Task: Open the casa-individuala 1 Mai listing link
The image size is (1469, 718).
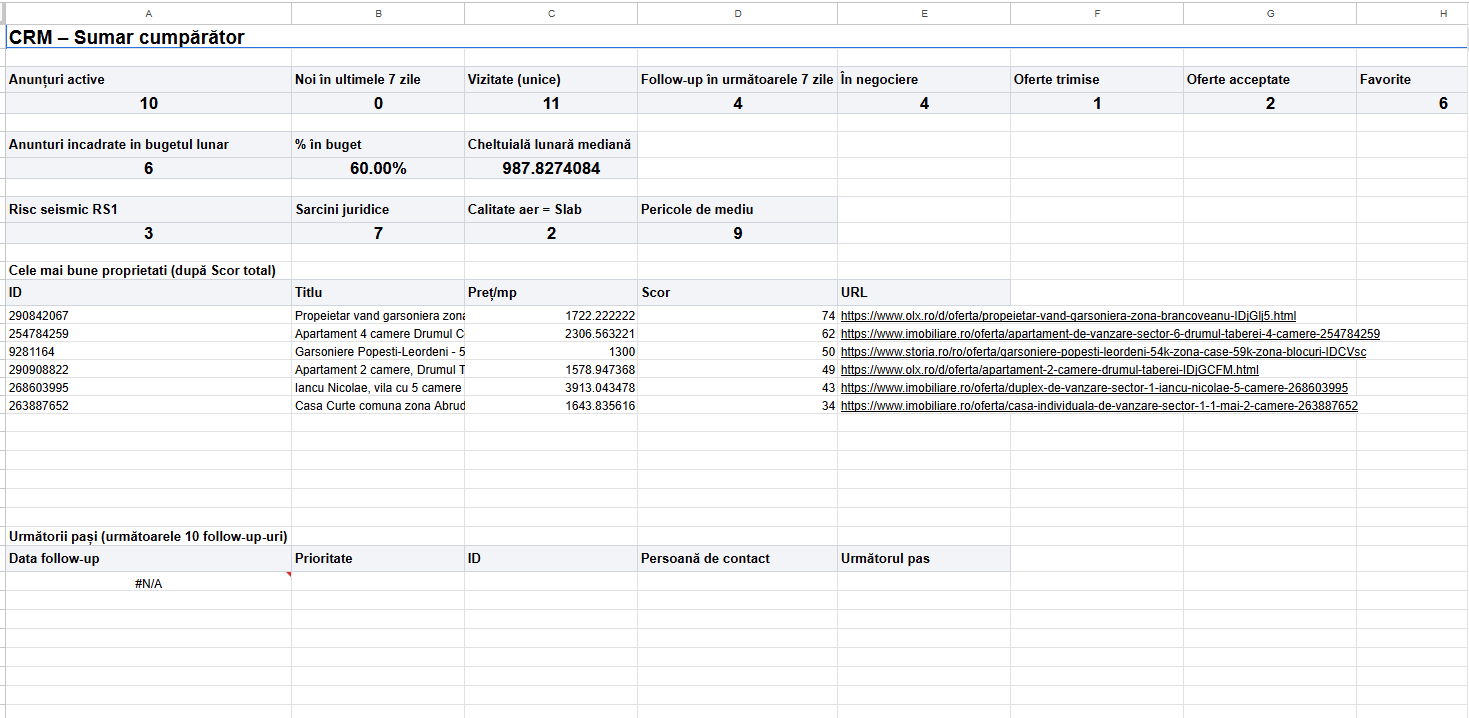Action: click(x=1099, y=406)
